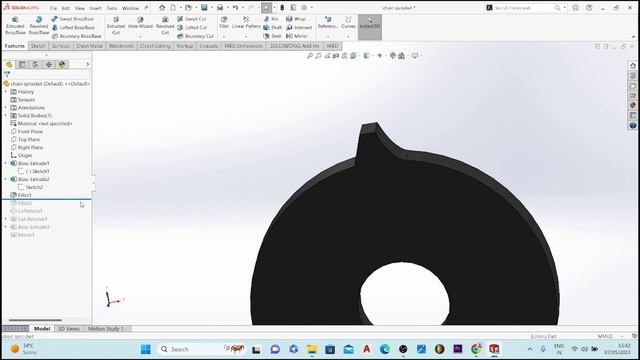The height and width of the screenshot is (360, 640).
Task: Activate the Linear Pattern tool
Action: coord(246,22)
